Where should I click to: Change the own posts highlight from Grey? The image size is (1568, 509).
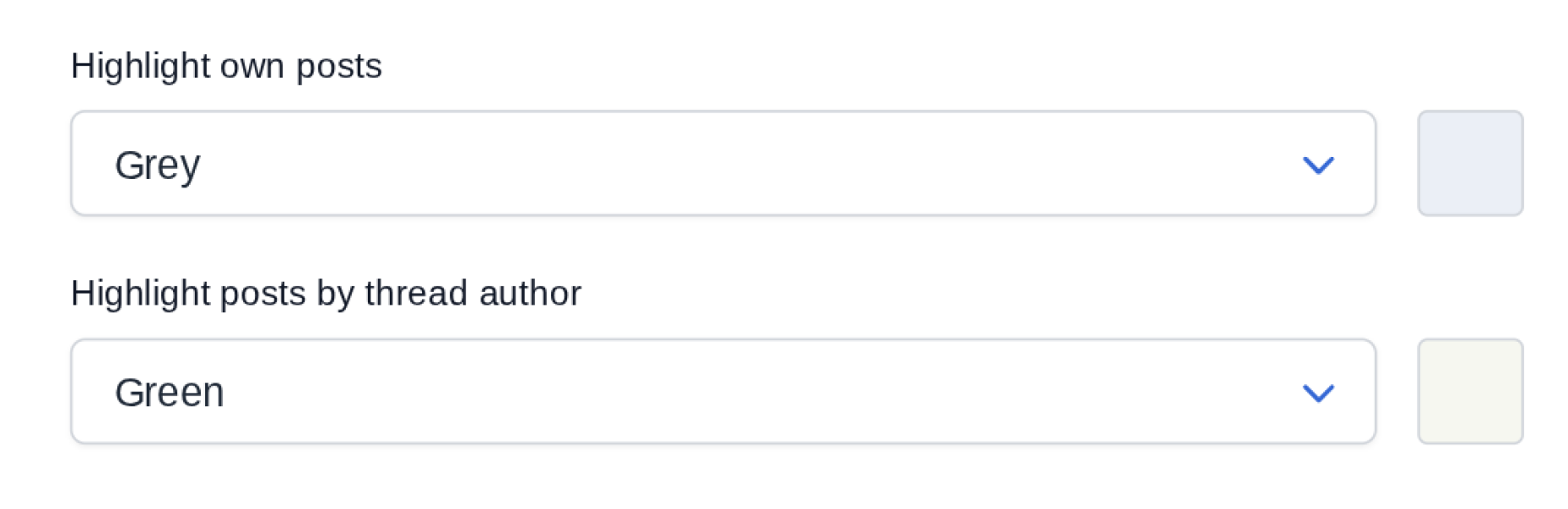(722, 163)
